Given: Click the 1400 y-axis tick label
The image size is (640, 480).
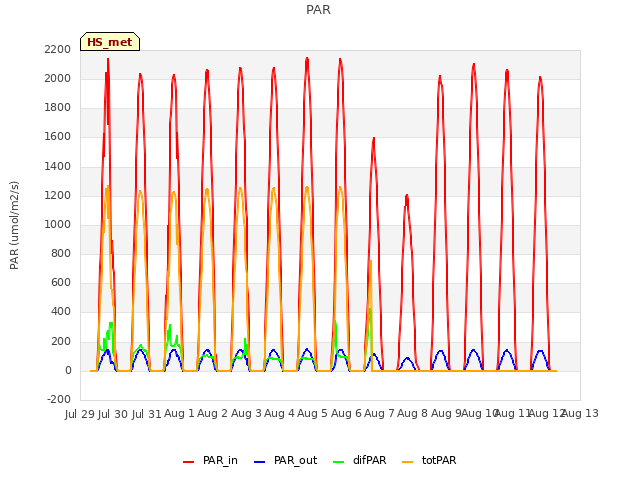Looking at the screenshot, I should tap(58, 166).
